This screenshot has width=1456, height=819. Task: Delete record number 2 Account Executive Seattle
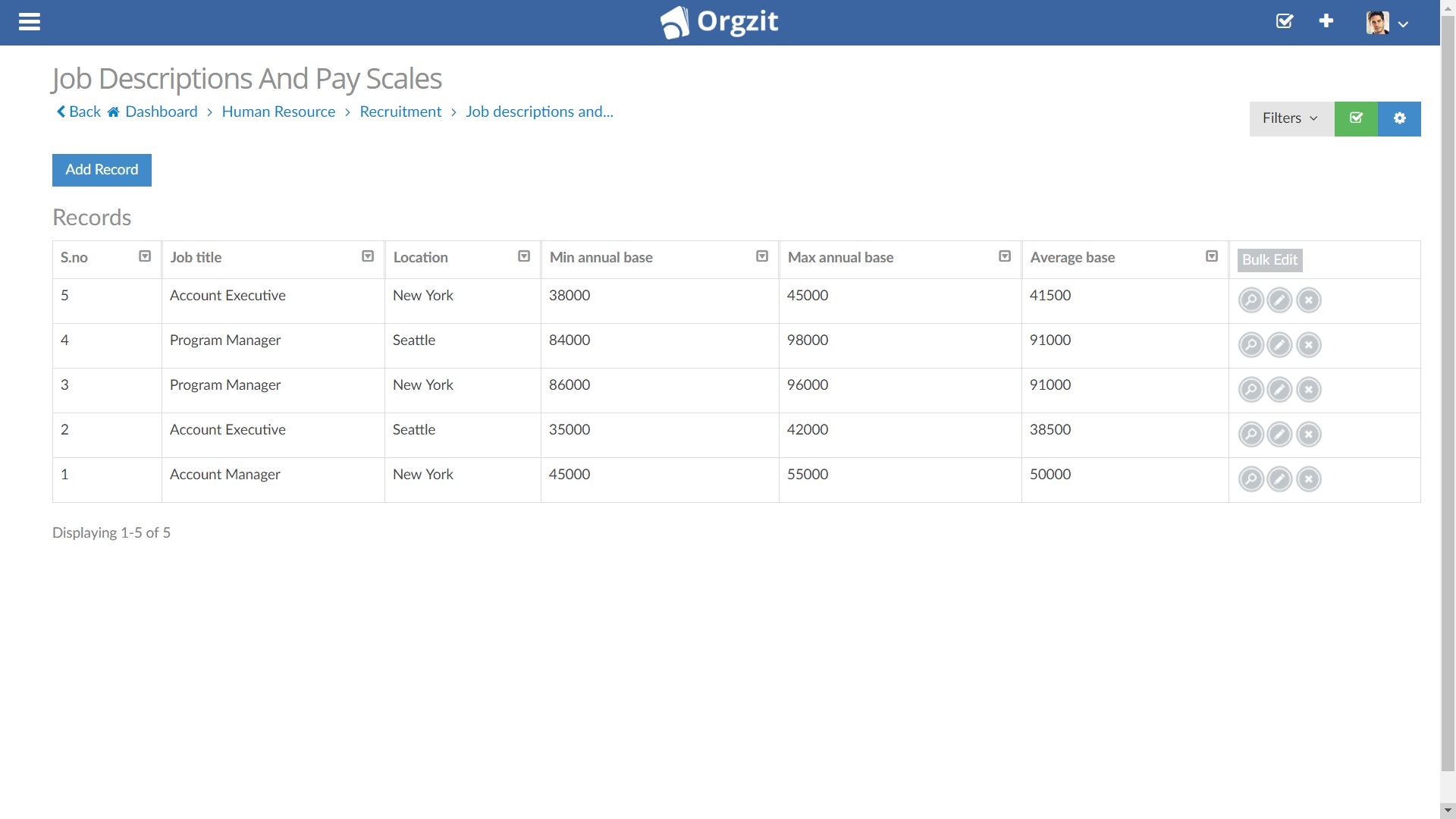(x=1308, y=435)
